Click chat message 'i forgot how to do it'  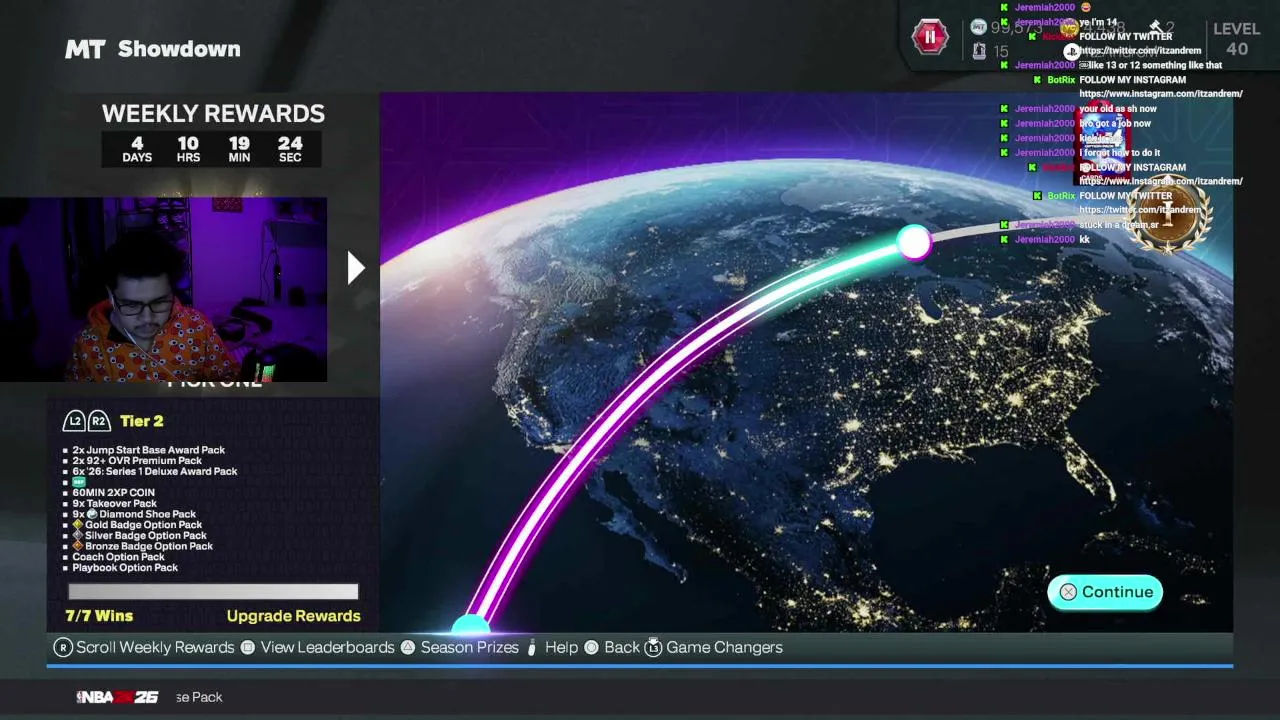1120,153
